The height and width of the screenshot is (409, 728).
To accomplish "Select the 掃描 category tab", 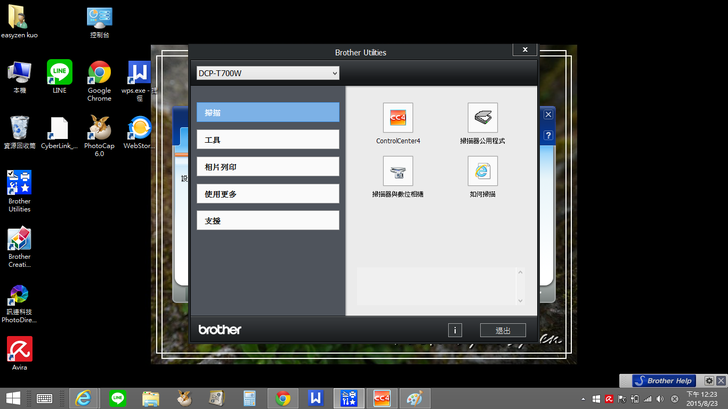I will 268,112.
